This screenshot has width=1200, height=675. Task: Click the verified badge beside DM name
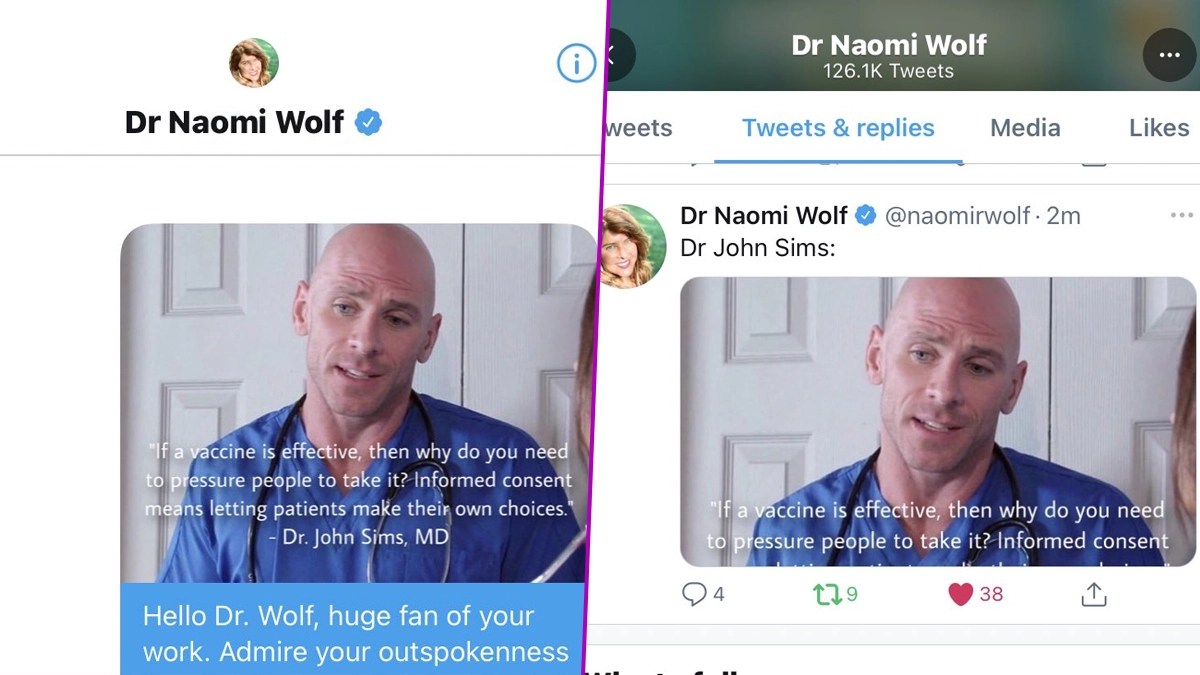tap(368, 123)
